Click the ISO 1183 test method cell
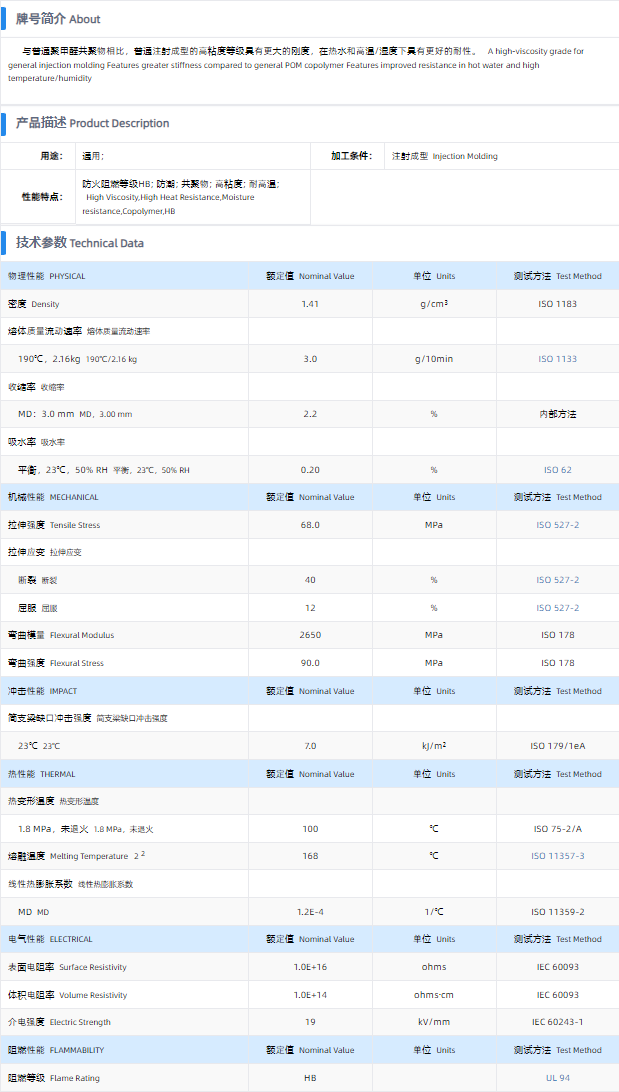 point(557,304)
